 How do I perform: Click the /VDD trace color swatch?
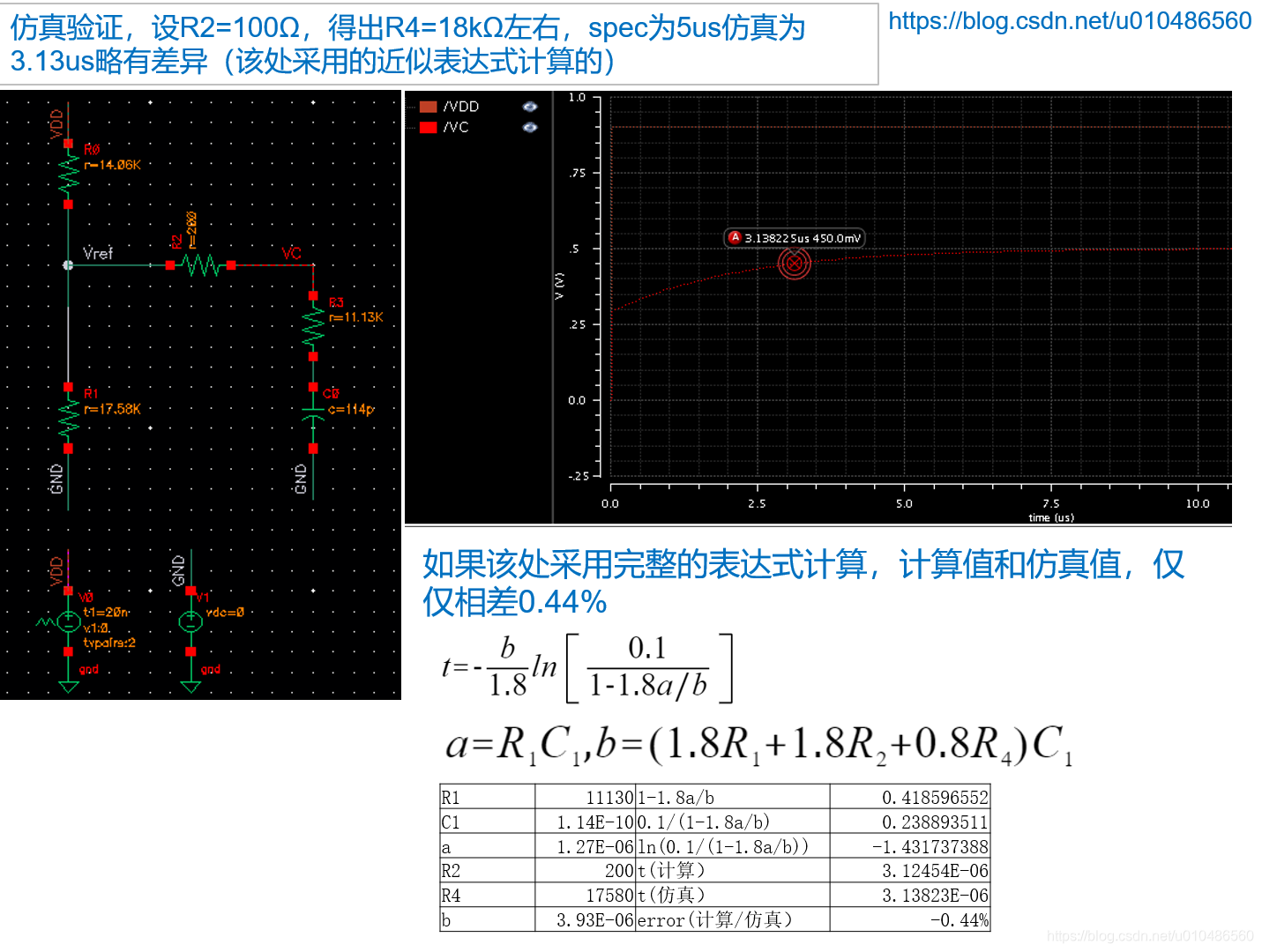(x=429, y=107)
